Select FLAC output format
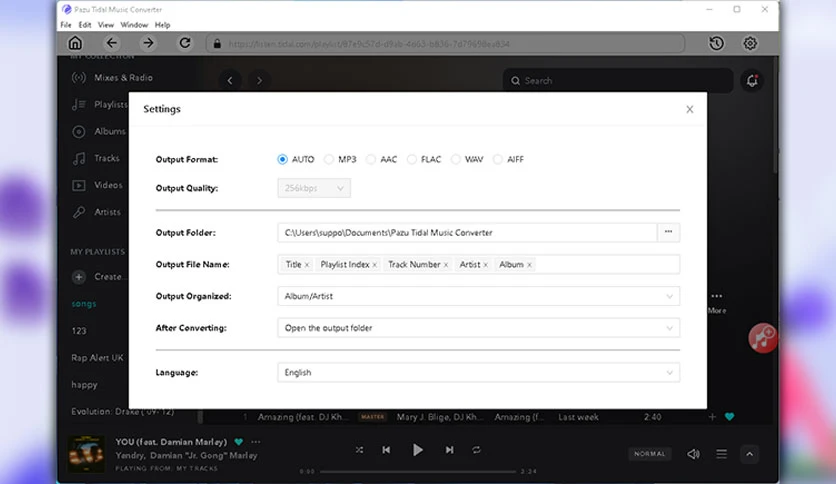 [412, 159]
